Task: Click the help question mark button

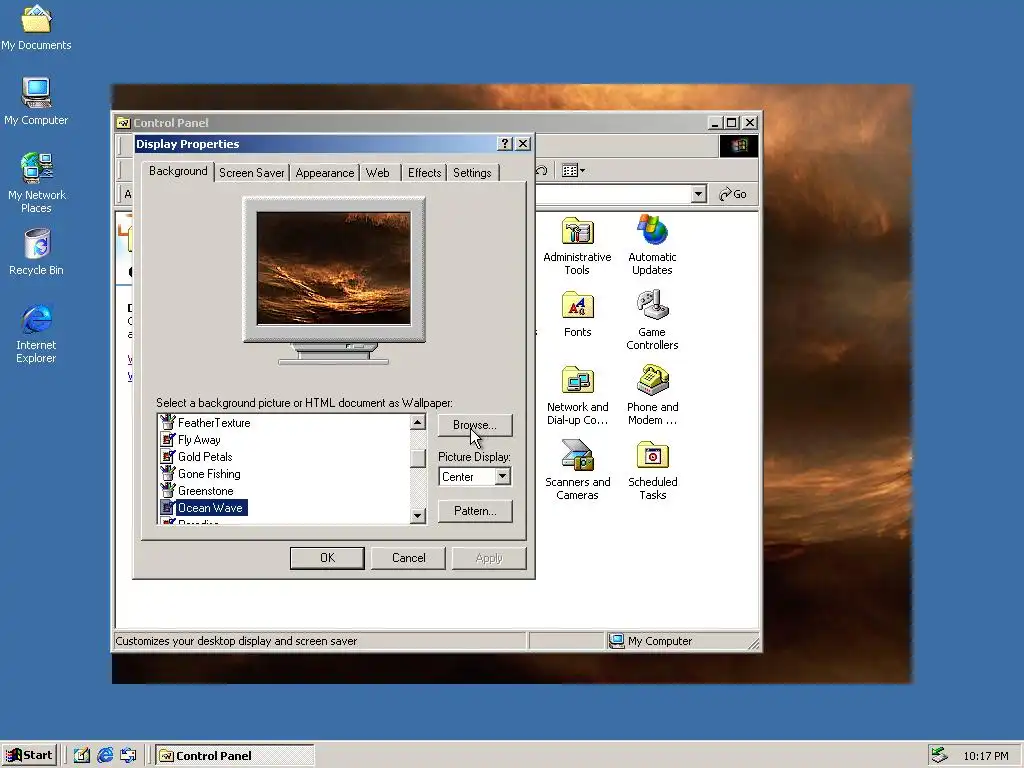Action: pos(505,144)
